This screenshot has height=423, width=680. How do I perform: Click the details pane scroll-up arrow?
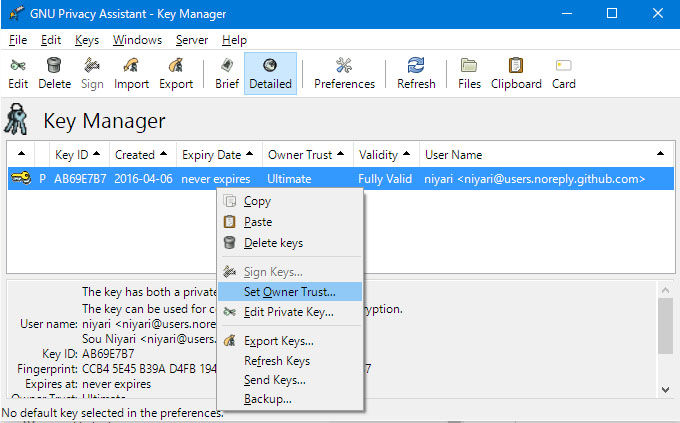[x=665, y=289]
